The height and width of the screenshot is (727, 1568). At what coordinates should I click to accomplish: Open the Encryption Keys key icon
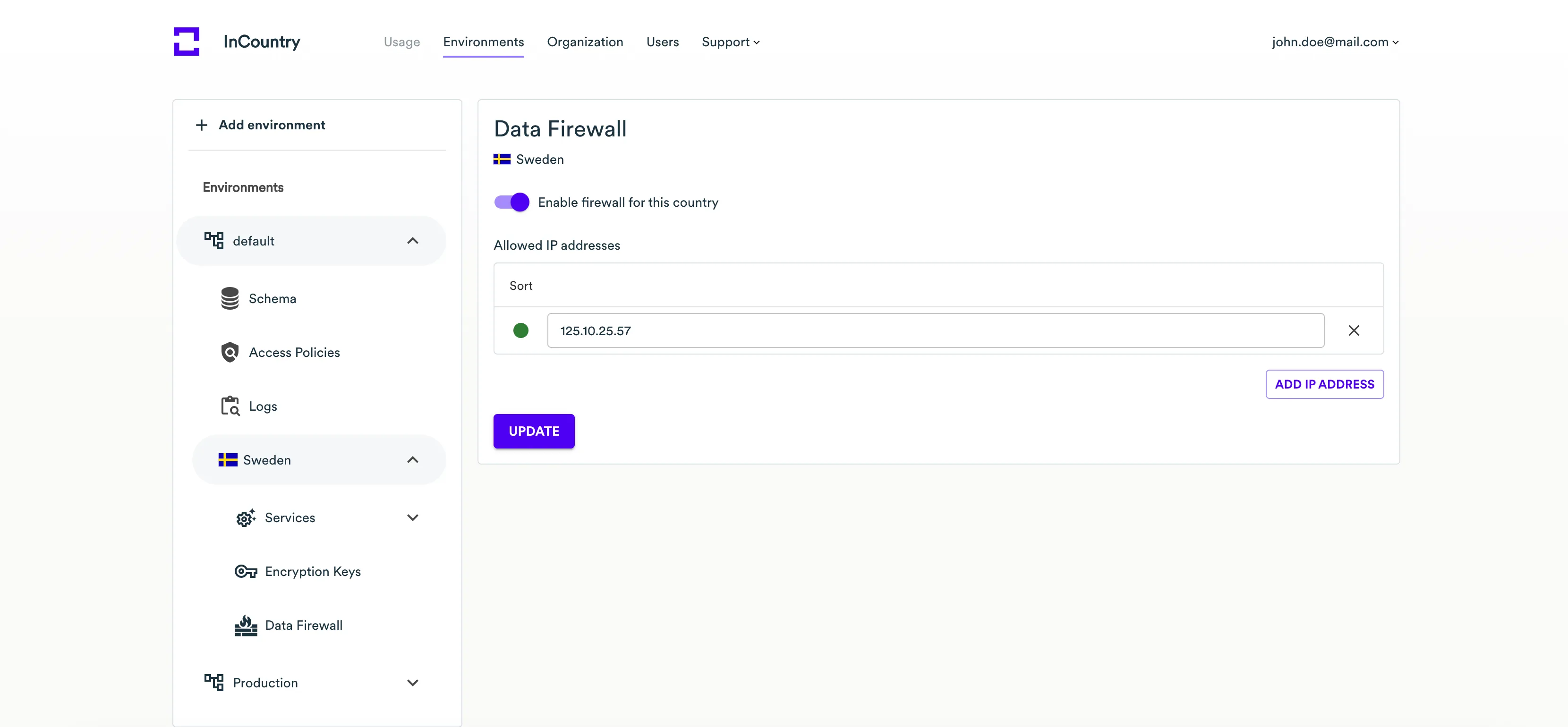tap(245, 571)
